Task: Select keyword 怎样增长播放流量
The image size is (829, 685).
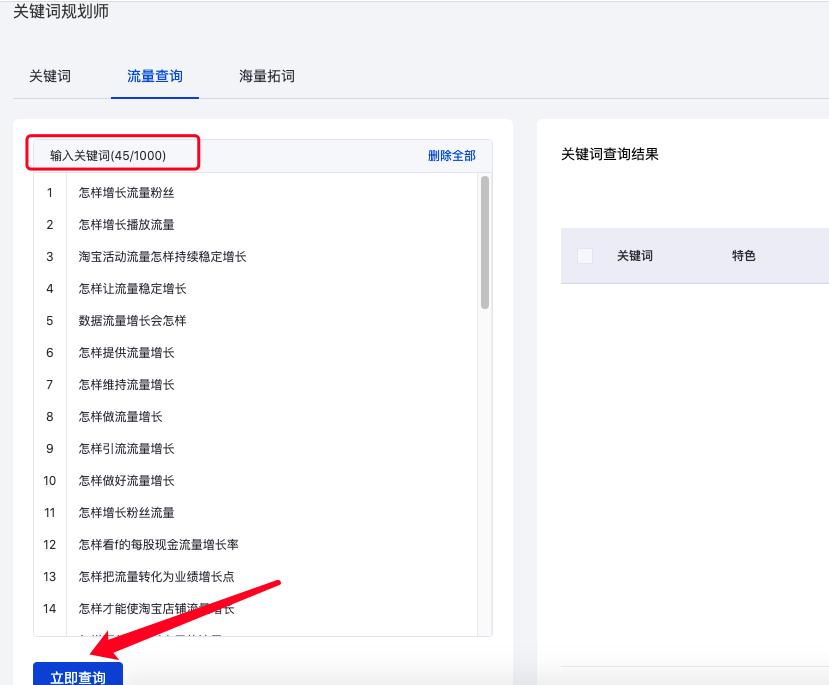Action: pos(128,224)
